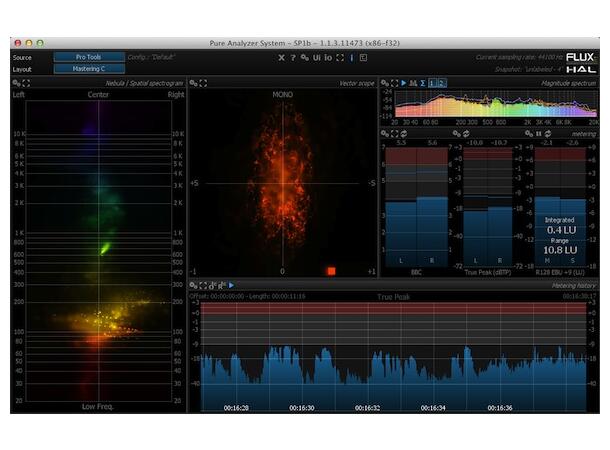Click the Io button in top toolbar
This screenshot has height=450, width=610.
pyautogui.click(x=328, y=58)
